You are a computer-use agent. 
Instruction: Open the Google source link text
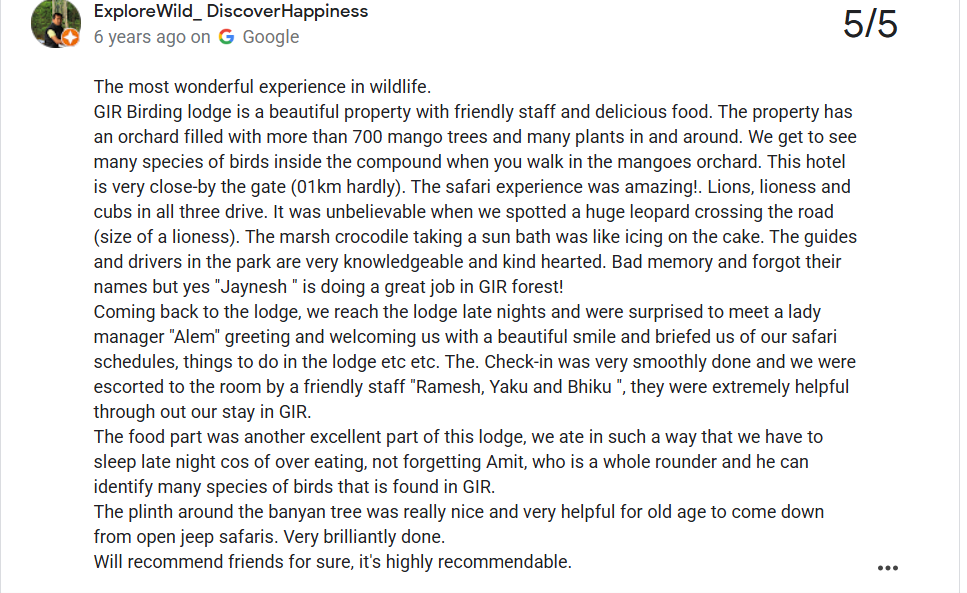(x=271, y=37)
